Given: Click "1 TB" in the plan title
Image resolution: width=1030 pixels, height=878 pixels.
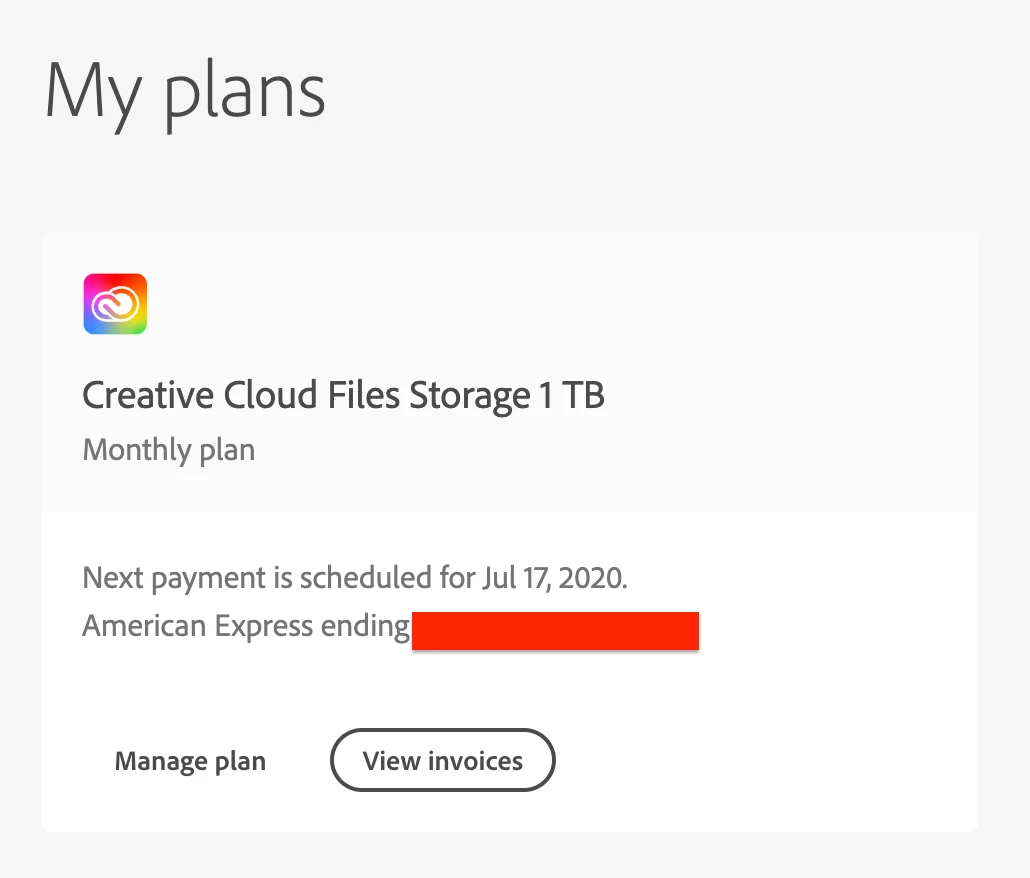Looking at the screenshot, I should (x=572, y=396).
